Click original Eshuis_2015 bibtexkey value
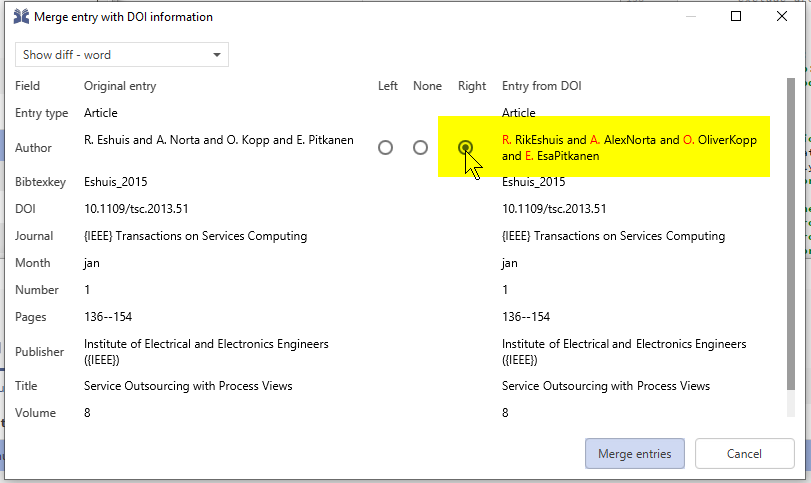Image resolution: width=811 pixels, height=483 pixels. pos(116,182)
